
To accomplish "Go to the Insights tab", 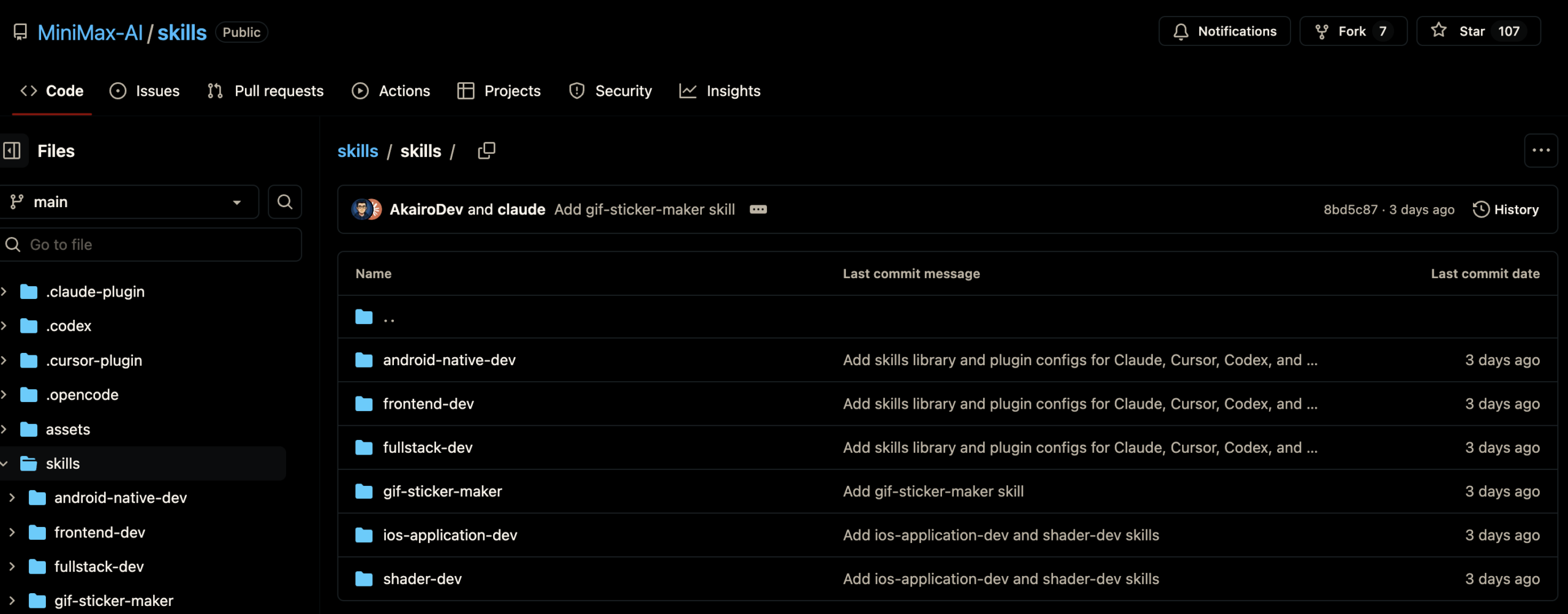I will 720,91.
